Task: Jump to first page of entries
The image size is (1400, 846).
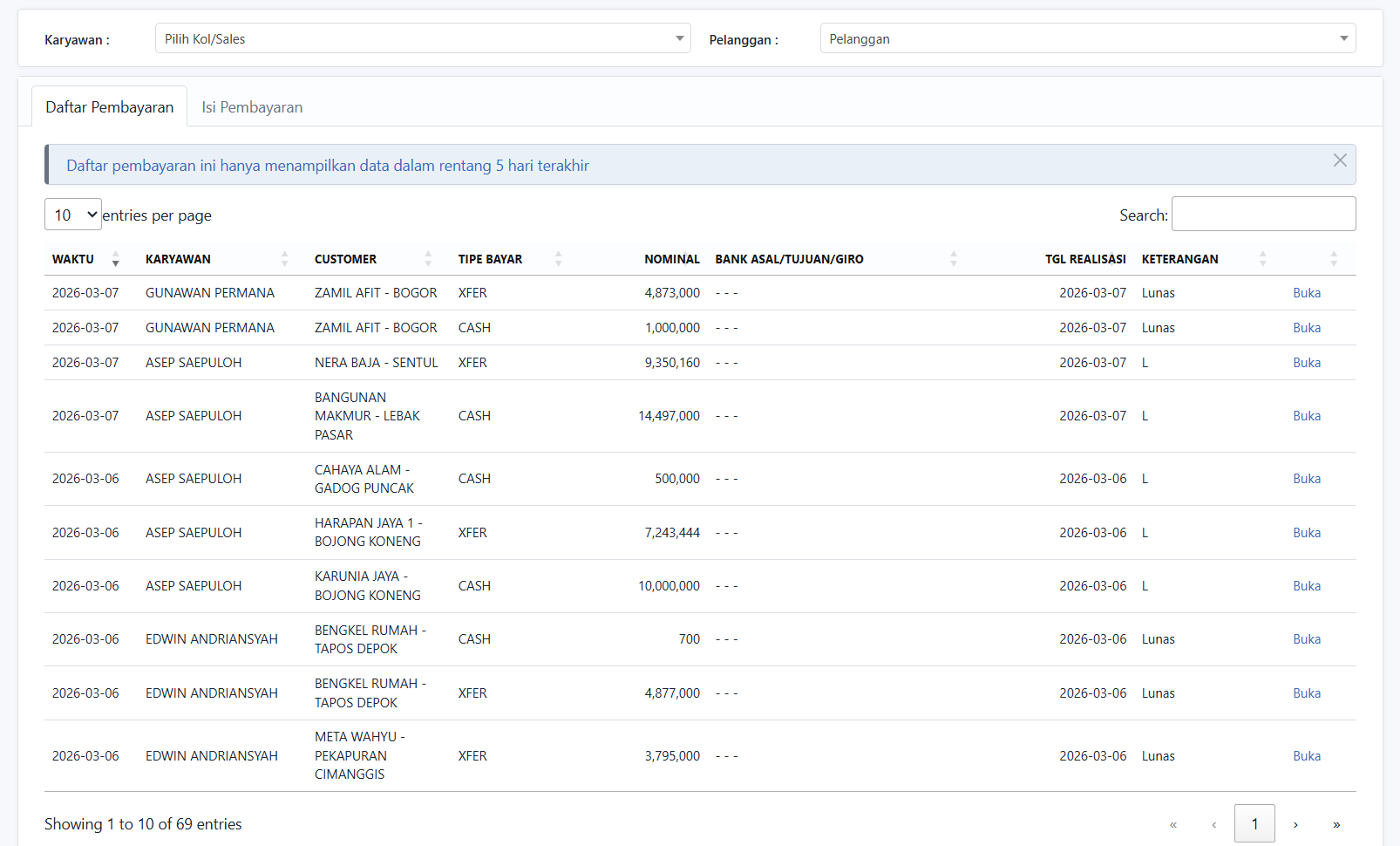Action: point(1173,824)
